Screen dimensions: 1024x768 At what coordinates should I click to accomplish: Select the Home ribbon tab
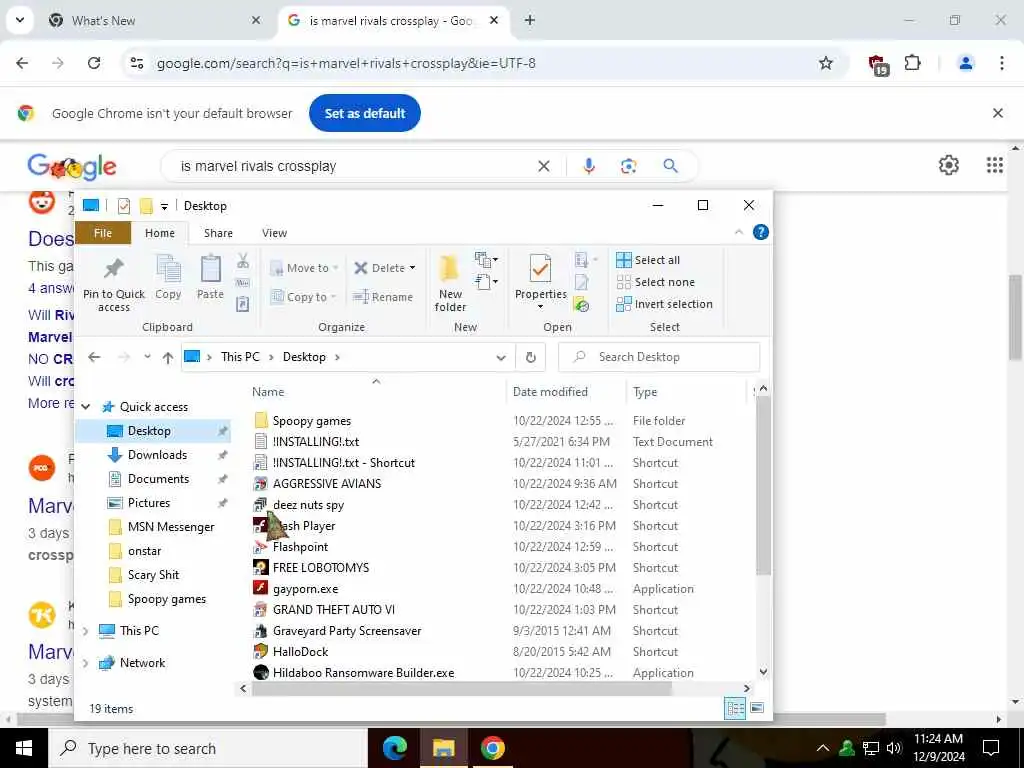click(160, 233)
